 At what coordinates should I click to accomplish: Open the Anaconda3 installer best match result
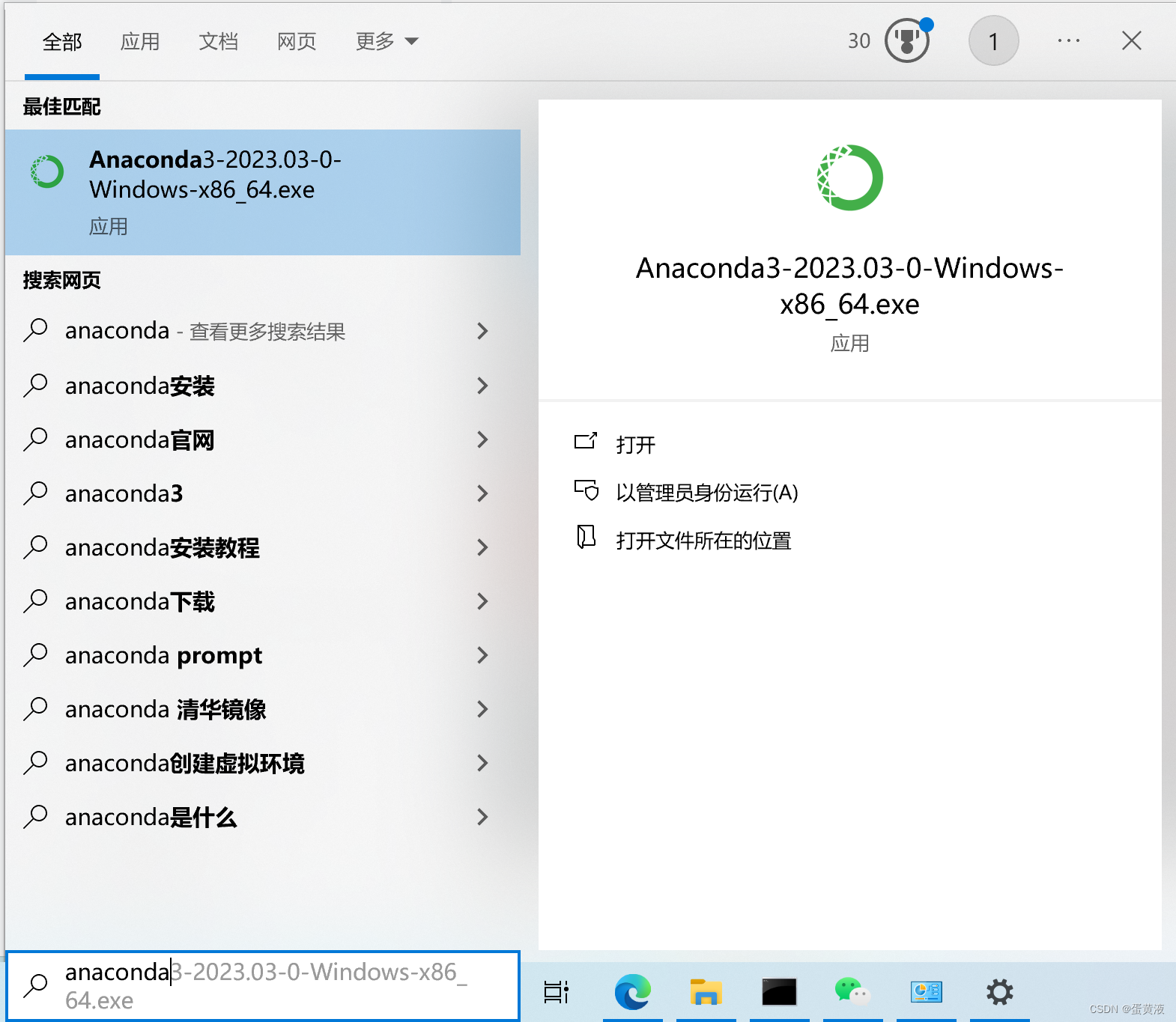point(263,192)
